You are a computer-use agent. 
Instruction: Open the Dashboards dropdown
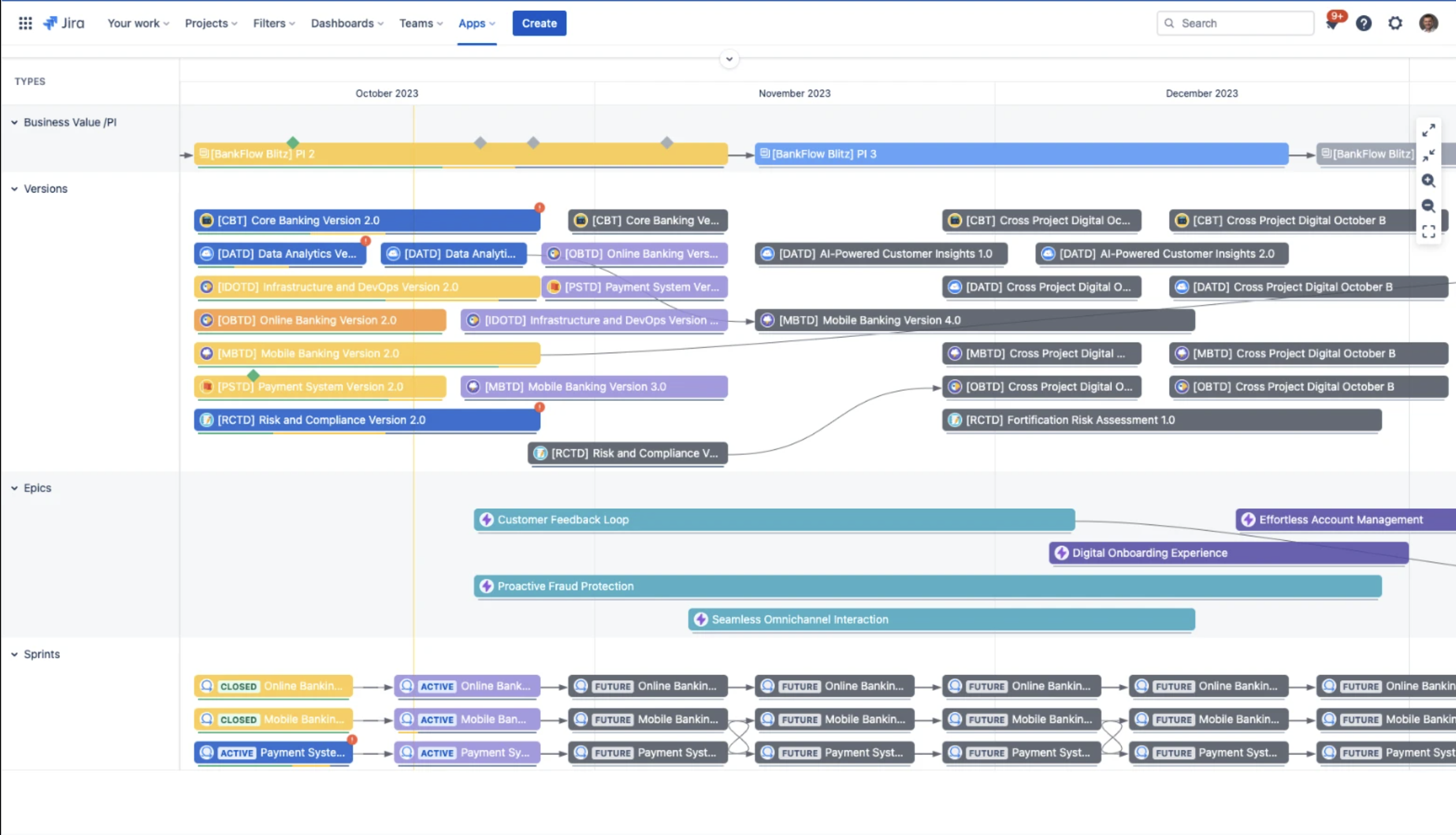coord(347,23)
